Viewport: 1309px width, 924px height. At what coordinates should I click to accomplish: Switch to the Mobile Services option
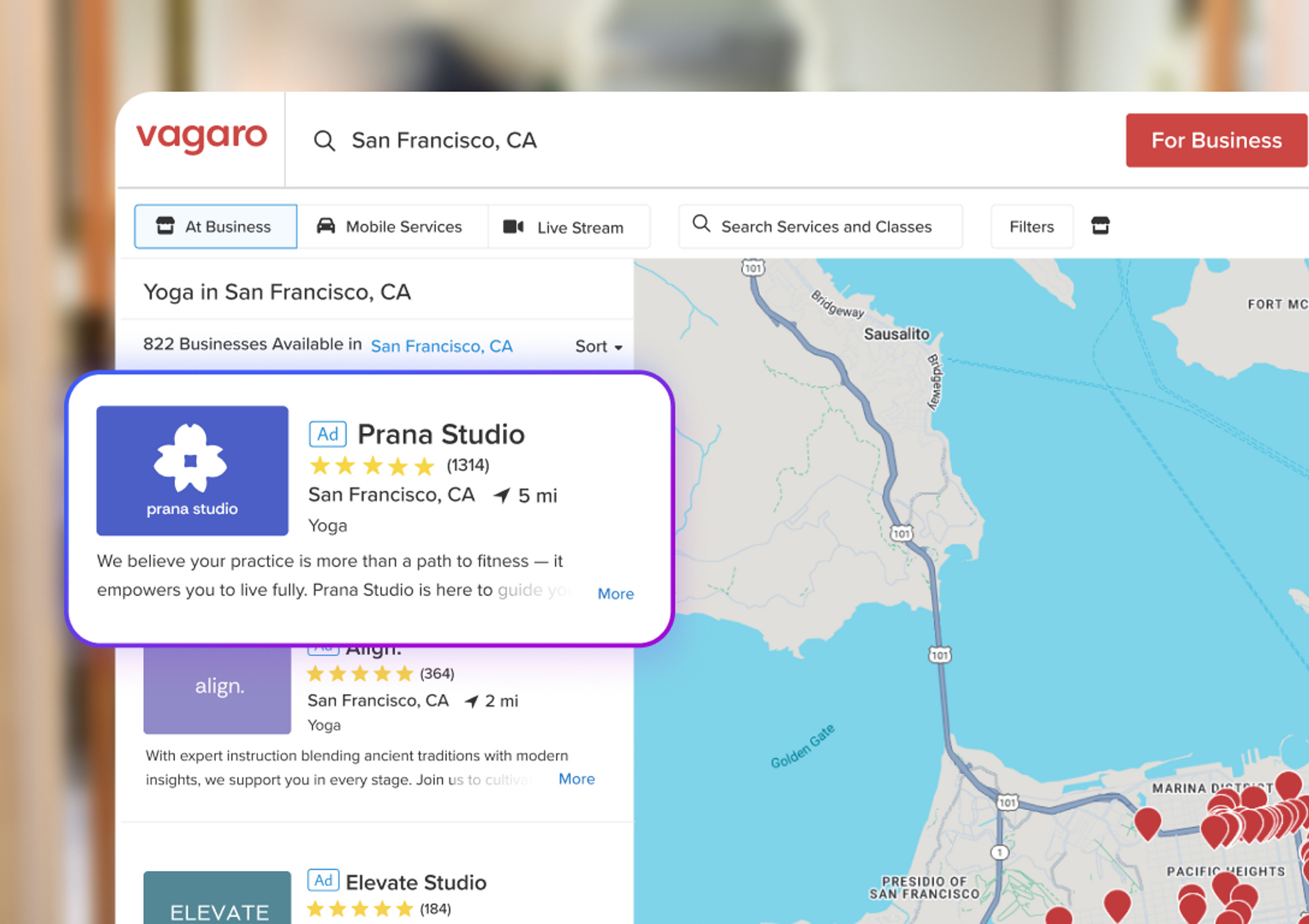tap(392, 226)
